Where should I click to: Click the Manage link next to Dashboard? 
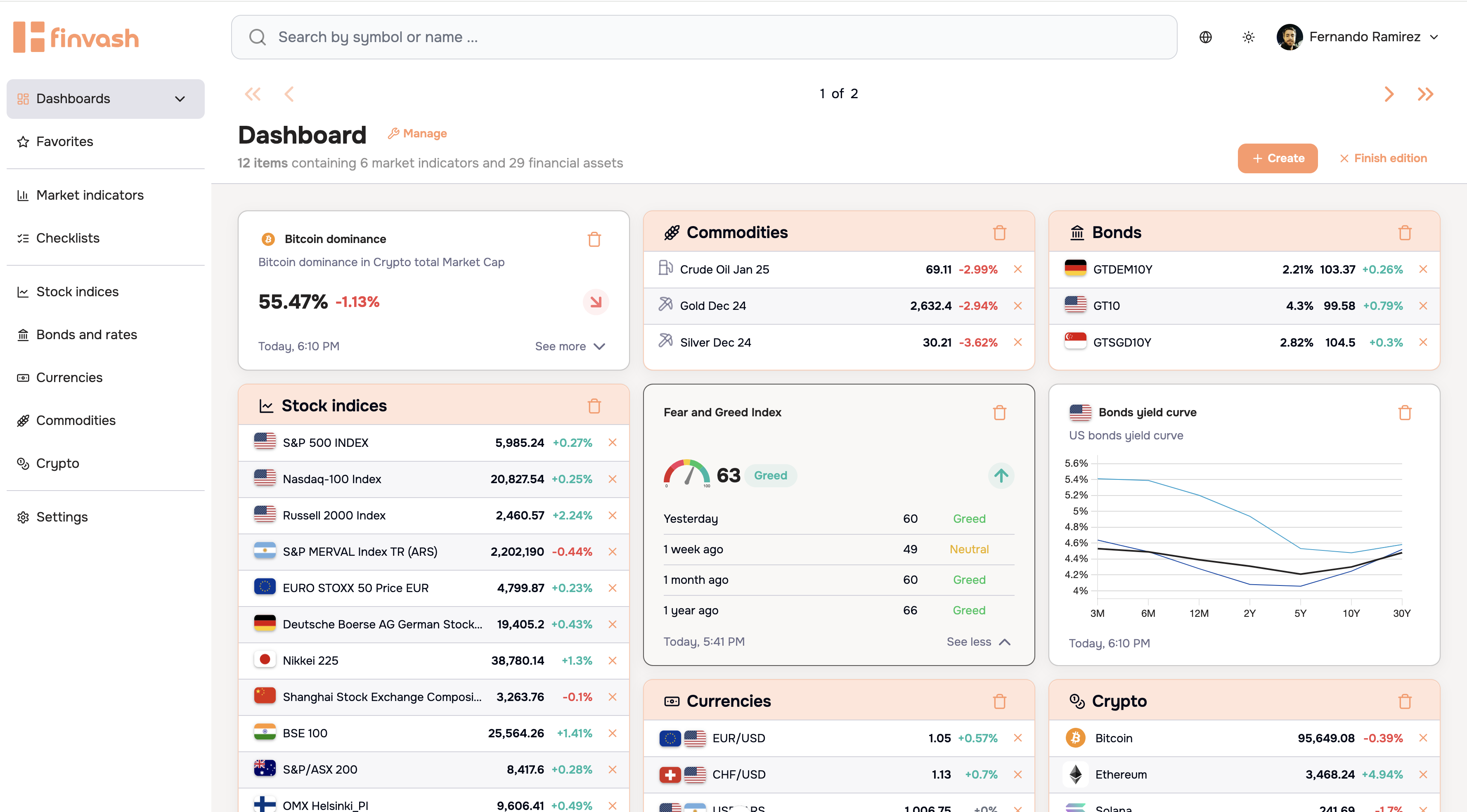pos(417,134)
